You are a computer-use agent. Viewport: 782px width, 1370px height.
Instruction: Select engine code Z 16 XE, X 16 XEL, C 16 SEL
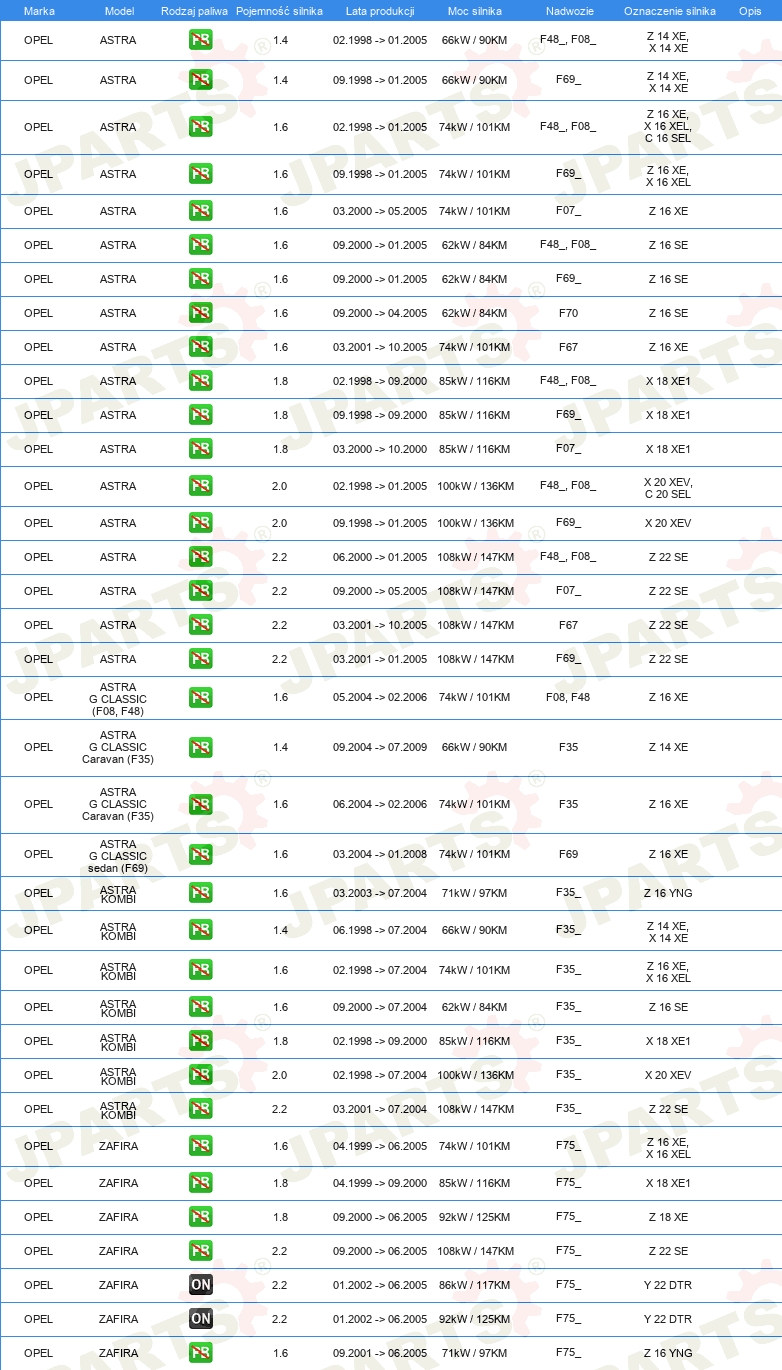coord(668,127)
